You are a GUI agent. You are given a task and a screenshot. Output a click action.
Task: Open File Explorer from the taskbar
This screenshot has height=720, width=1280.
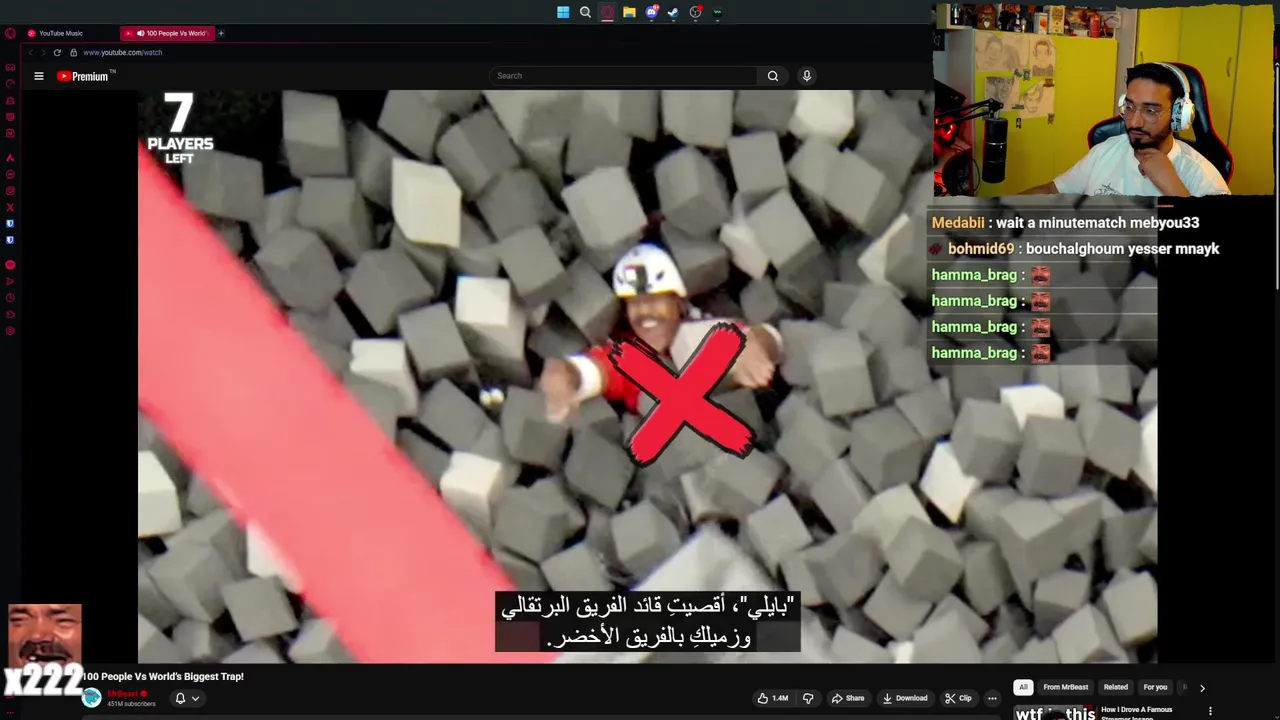click(629, 12)
